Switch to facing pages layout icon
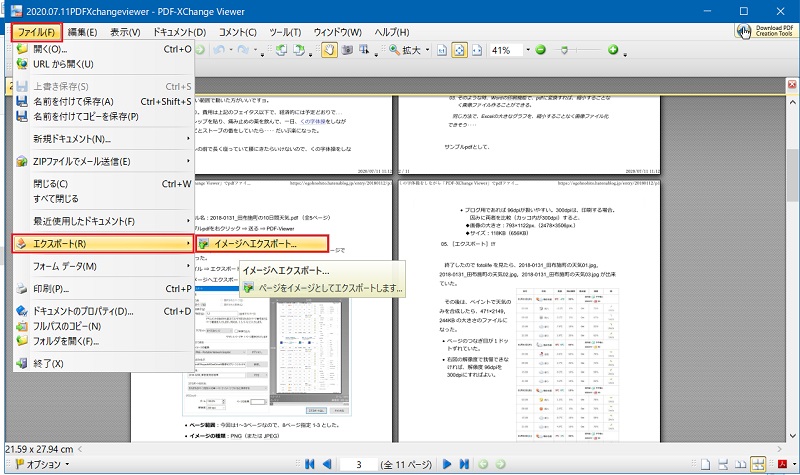The width and height of the screenshot is (800, 475). tap(740, 464)
